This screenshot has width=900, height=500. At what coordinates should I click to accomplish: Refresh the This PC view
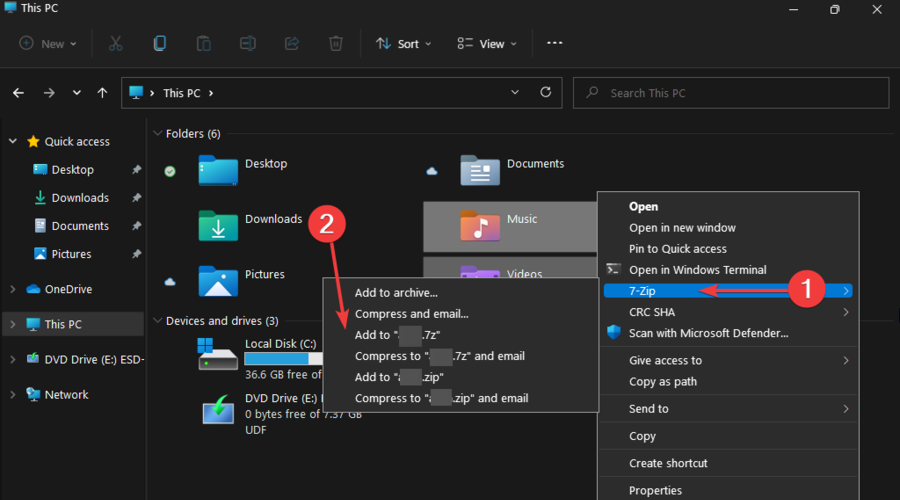[x=546, y=92]
